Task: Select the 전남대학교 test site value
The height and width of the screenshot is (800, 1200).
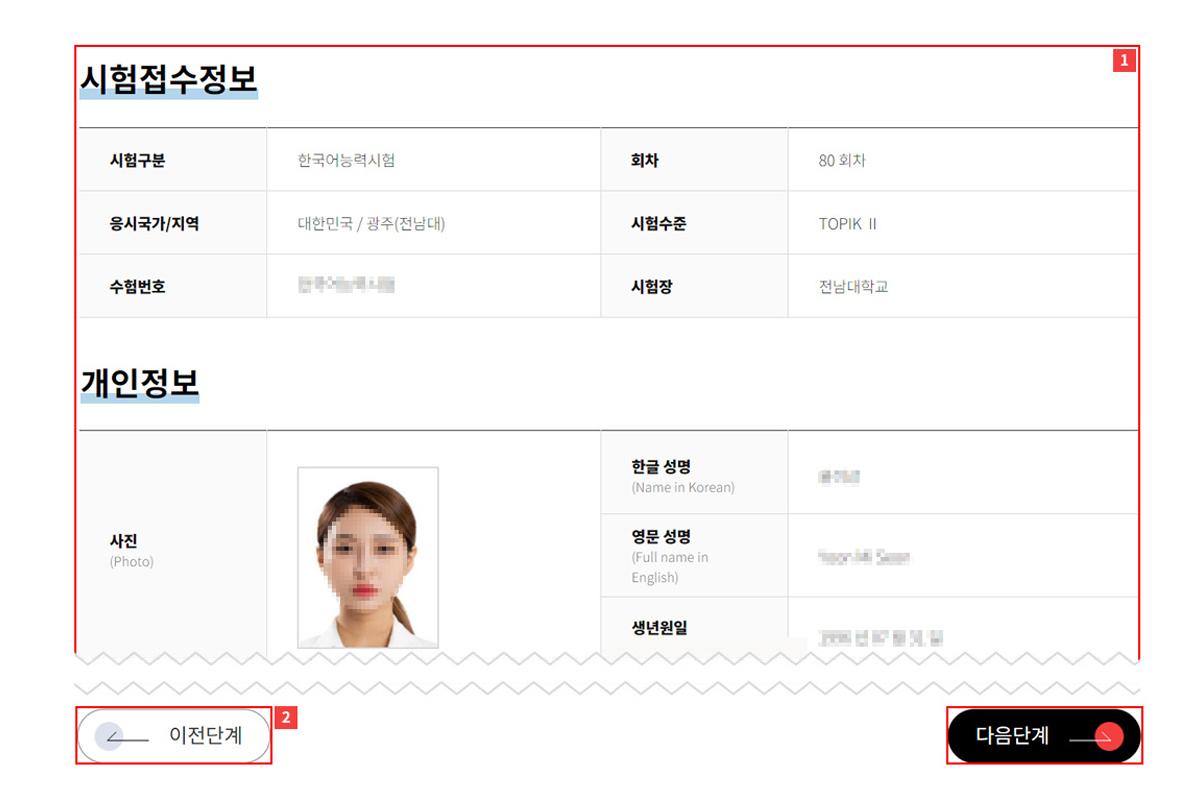Action: 853,287
